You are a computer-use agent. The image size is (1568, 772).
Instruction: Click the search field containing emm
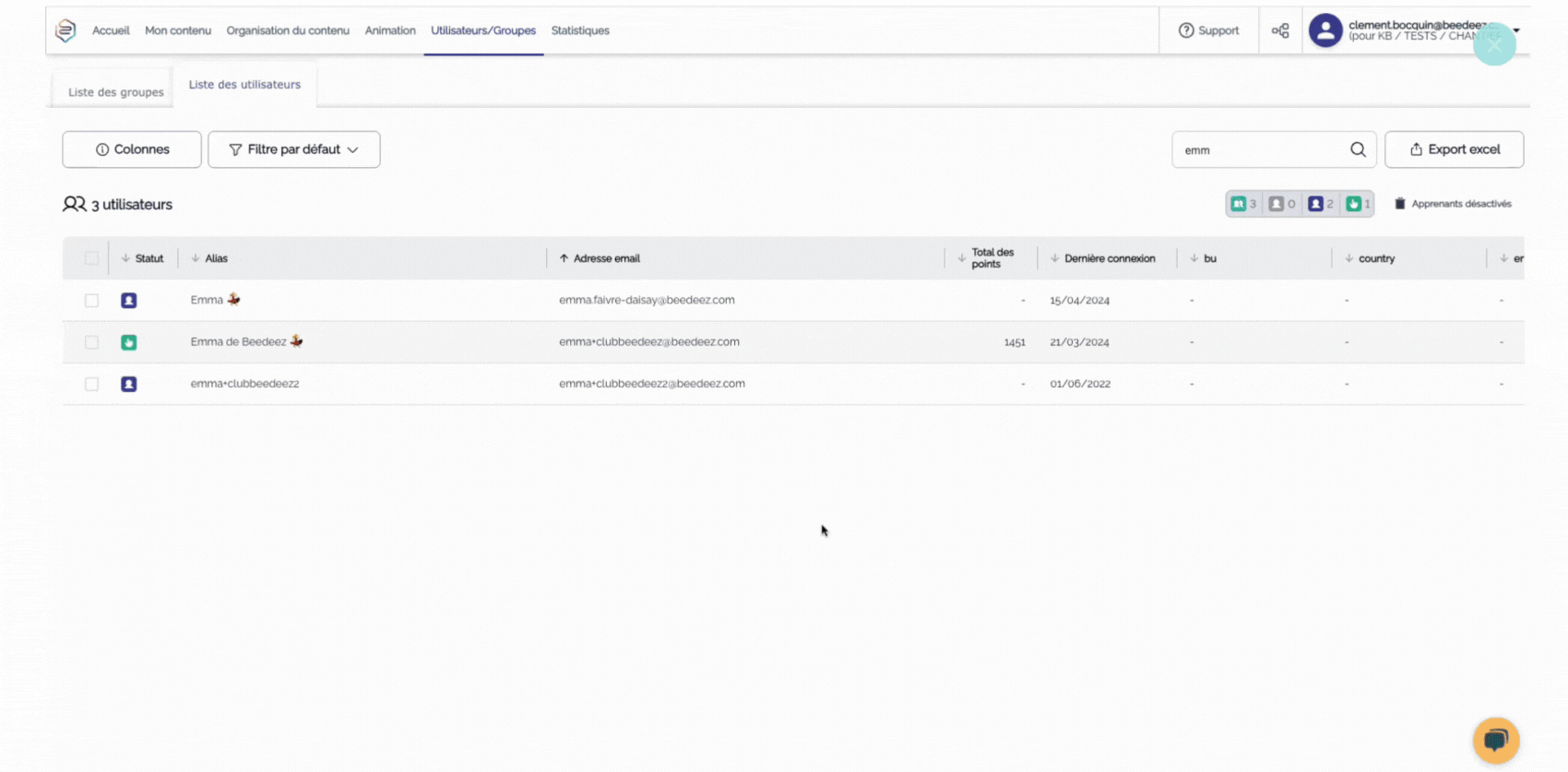1259,149
